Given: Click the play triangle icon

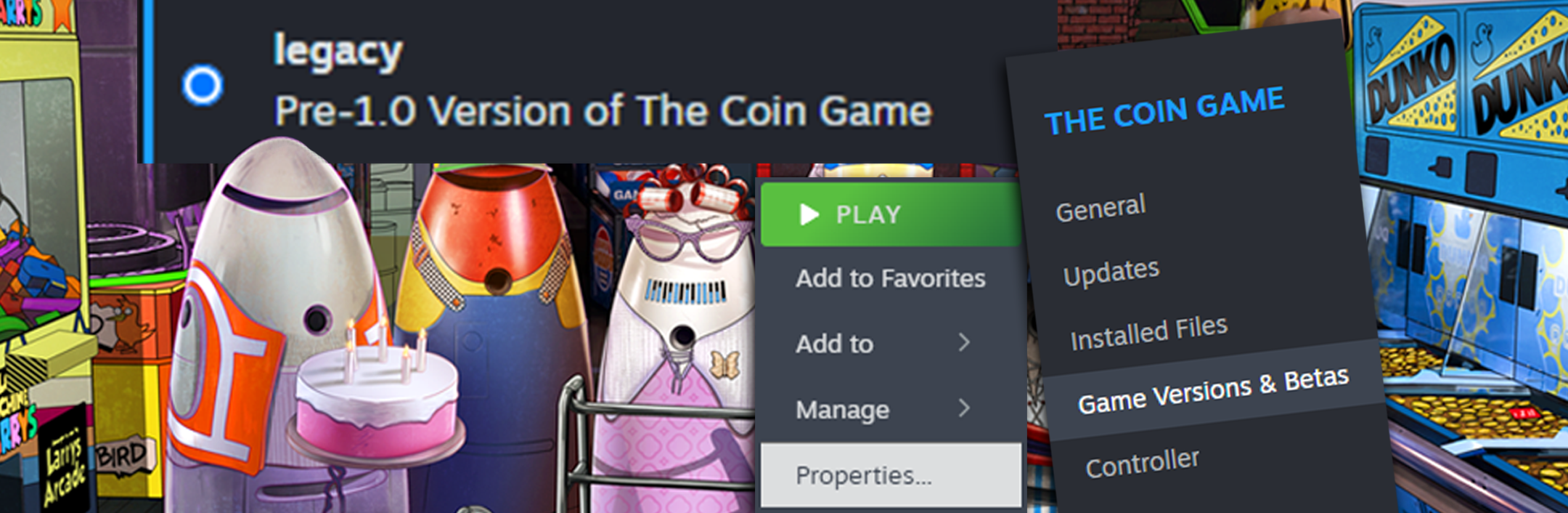Looking at the screenshot, I should [x=809, y=214].
